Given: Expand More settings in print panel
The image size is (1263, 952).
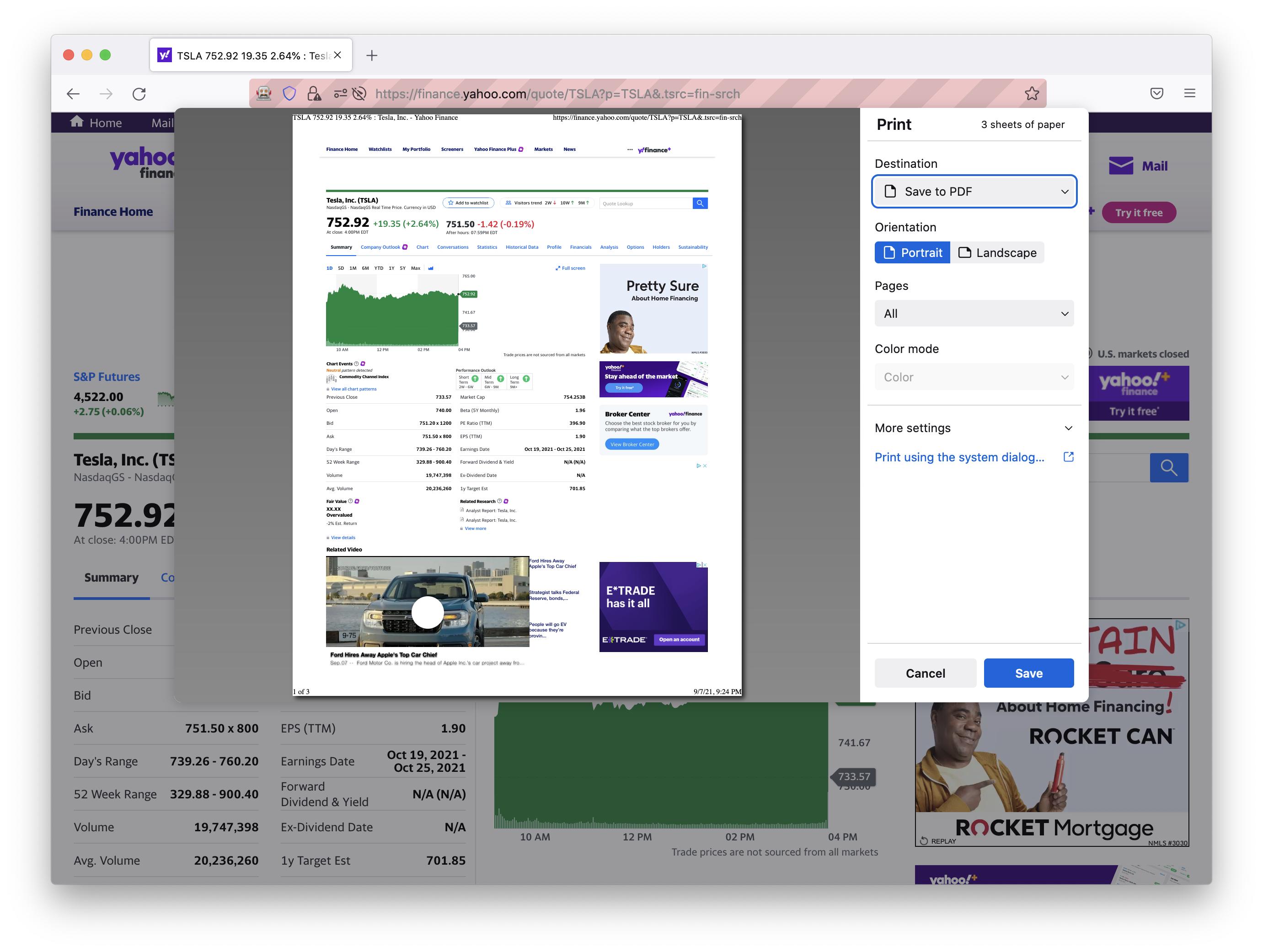Looking at the screenshot, I should tap(974, 428).
